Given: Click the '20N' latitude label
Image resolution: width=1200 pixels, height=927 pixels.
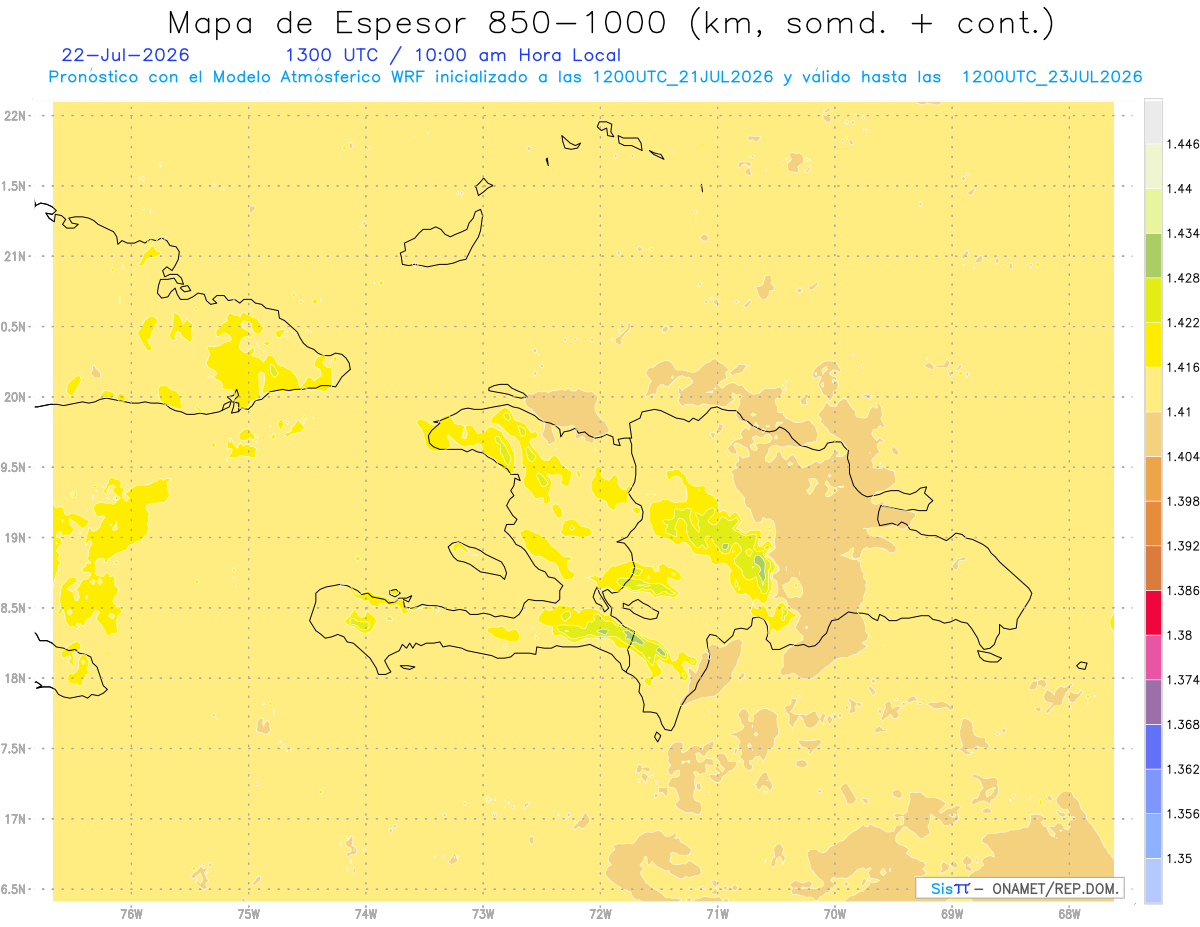Looking at the screenshot, I should coord(15,398).
